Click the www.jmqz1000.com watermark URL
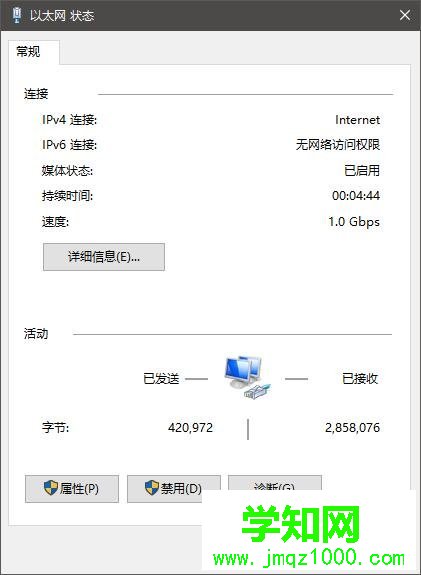This screenshot has height=575, width=421. click(309, 558)
